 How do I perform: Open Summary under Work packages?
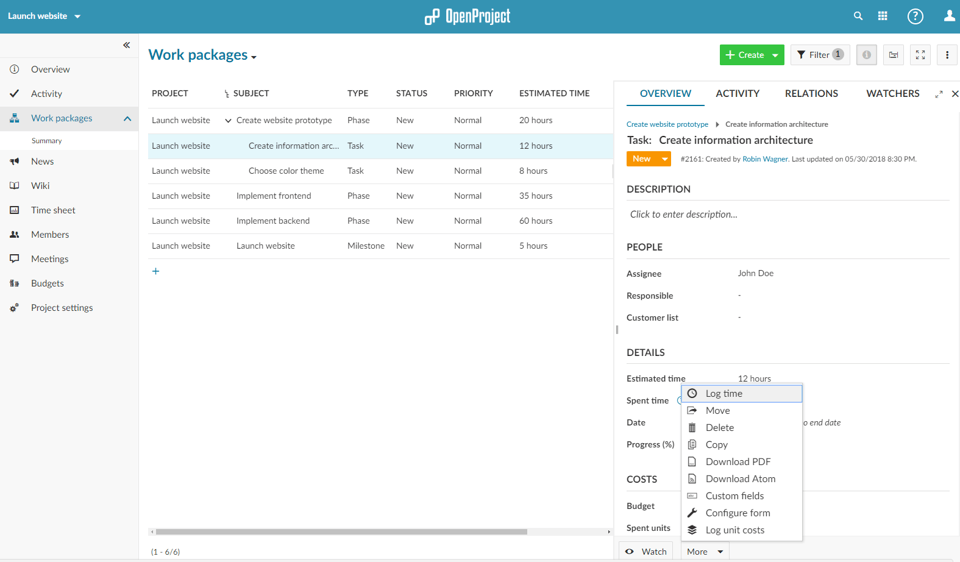point(47,141)
